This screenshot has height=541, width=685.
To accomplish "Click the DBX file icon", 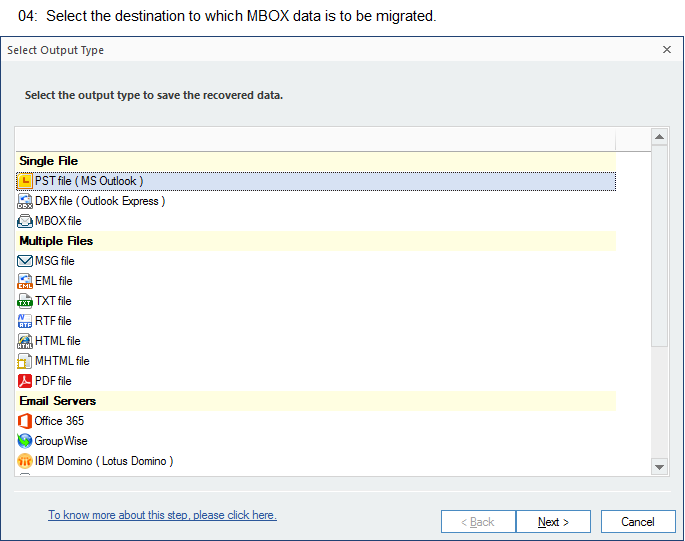I will pyautogui.click(x=25, y=201).
